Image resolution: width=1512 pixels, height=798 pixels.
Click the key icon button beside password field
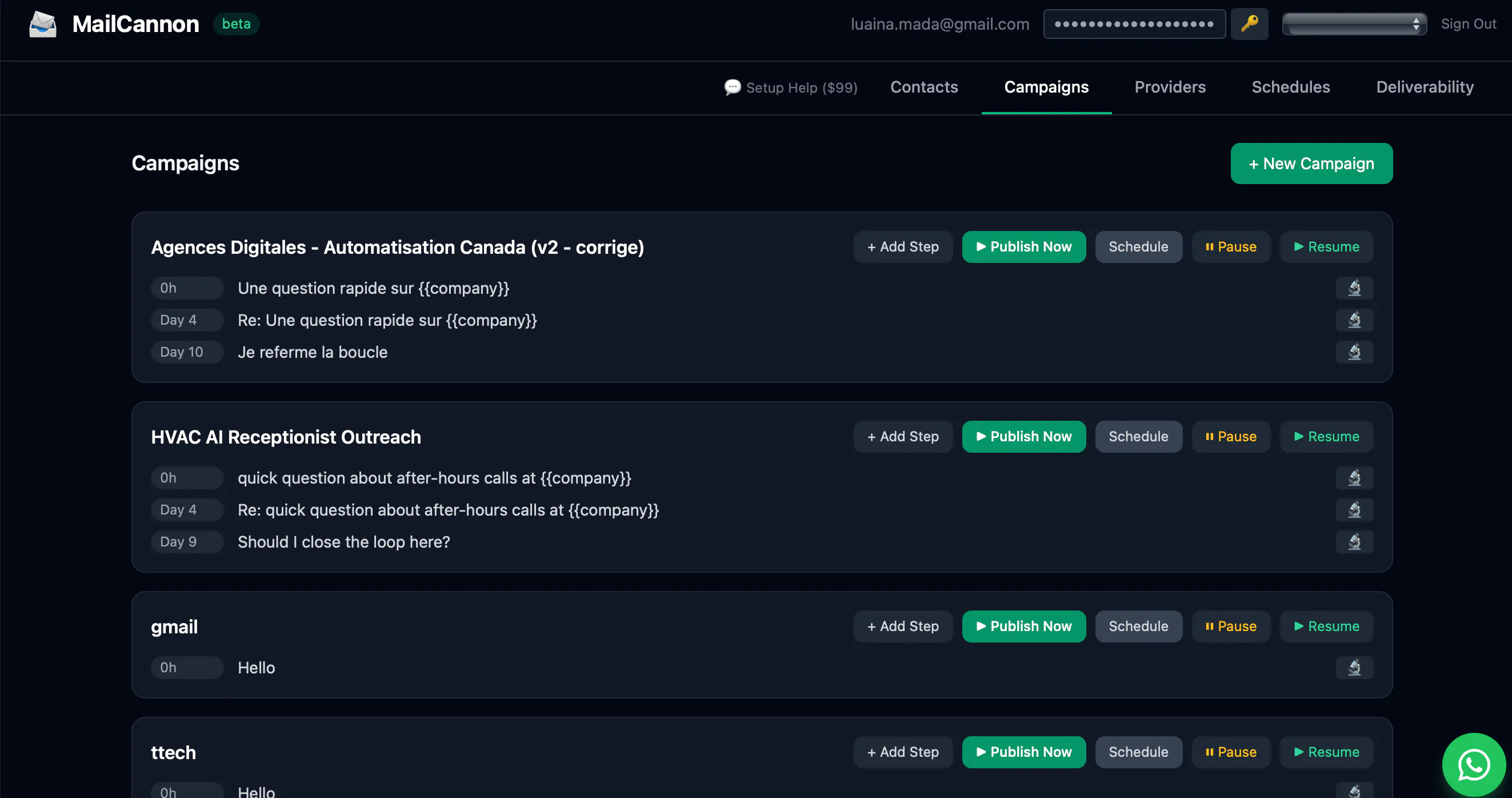(1249, 24)
